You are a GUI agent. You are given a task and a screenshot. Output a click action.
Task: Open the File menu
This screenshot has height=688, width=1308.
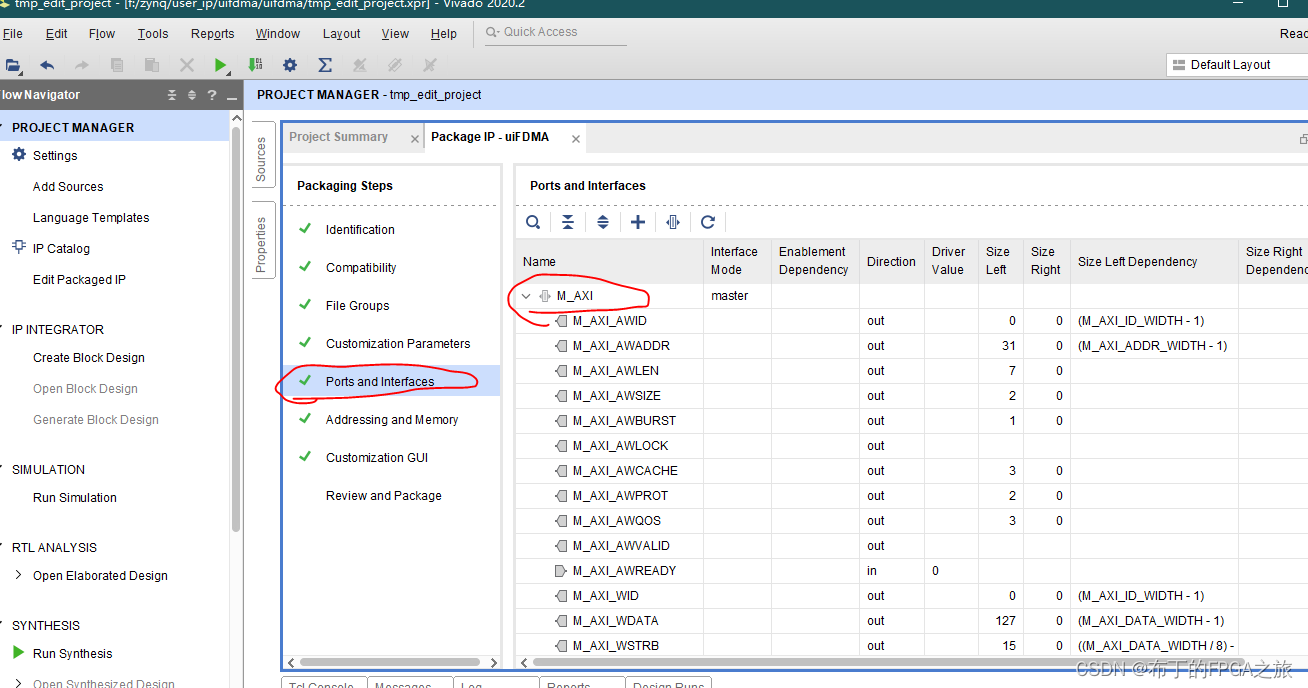pos(13,33)
